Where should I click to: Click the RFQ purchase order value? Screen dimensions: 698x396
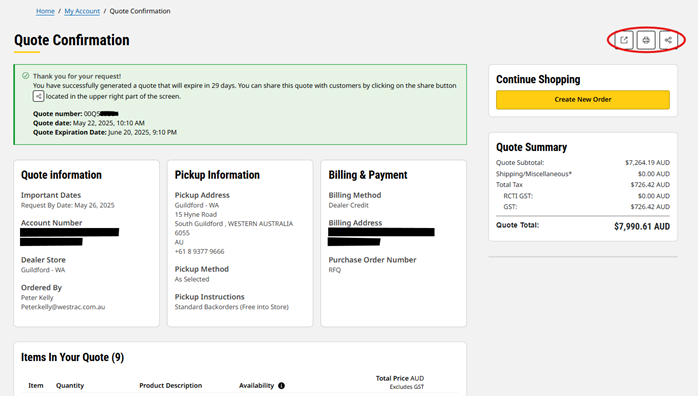pos(335,270)
